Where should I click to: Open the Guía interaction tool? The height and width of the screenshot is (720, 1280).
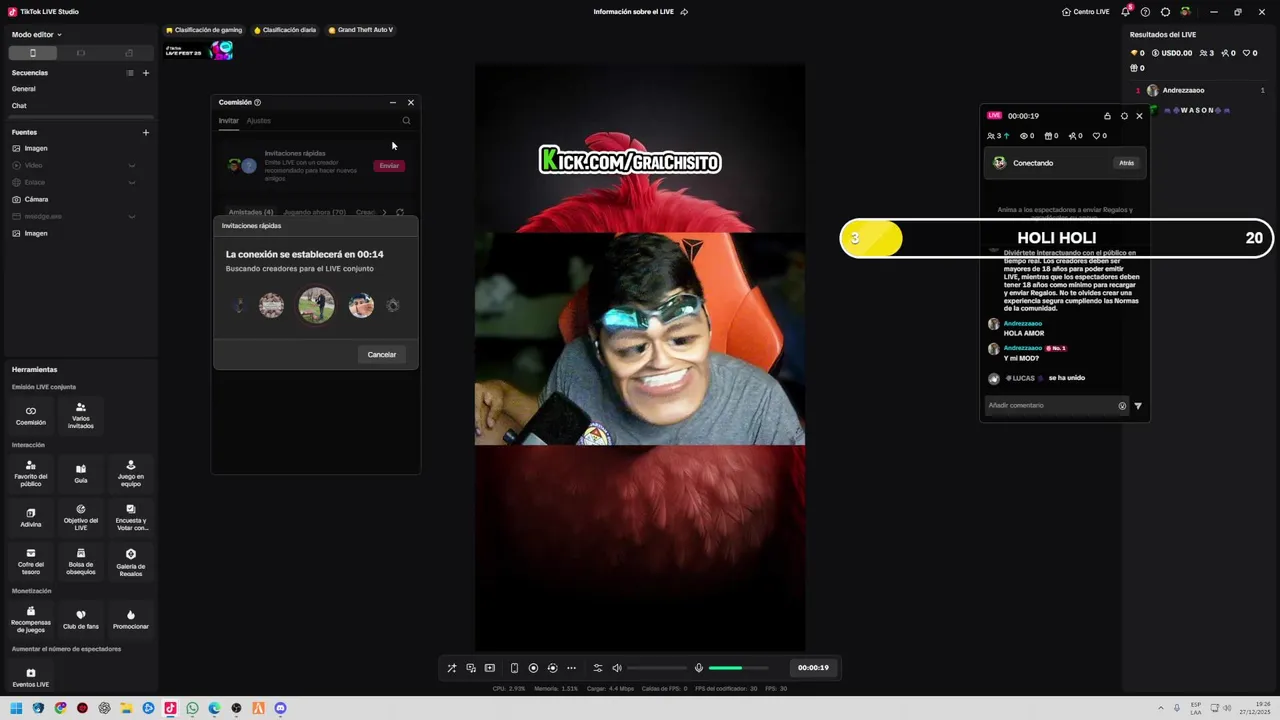coord(81,473)
